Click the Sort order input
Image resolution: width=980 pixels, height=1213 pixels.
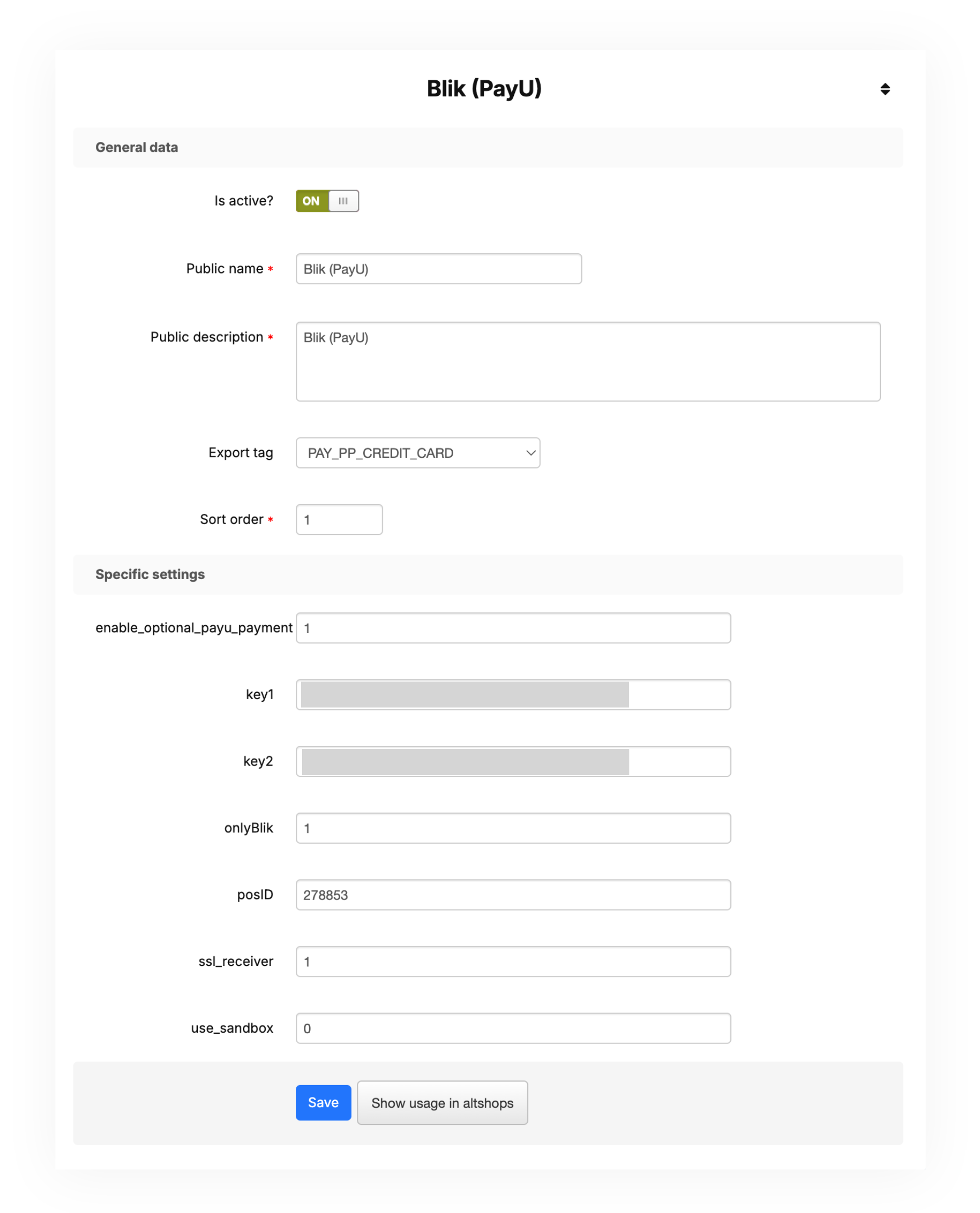tap(339, 519)
